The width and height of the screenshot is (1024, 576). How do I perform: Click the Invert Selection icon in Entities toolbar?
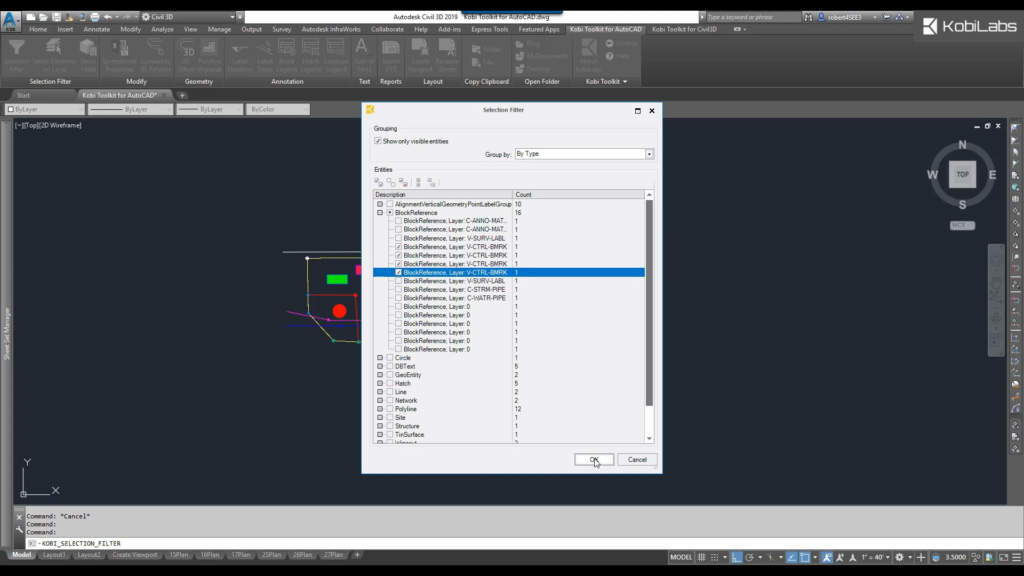click(403, 182)
